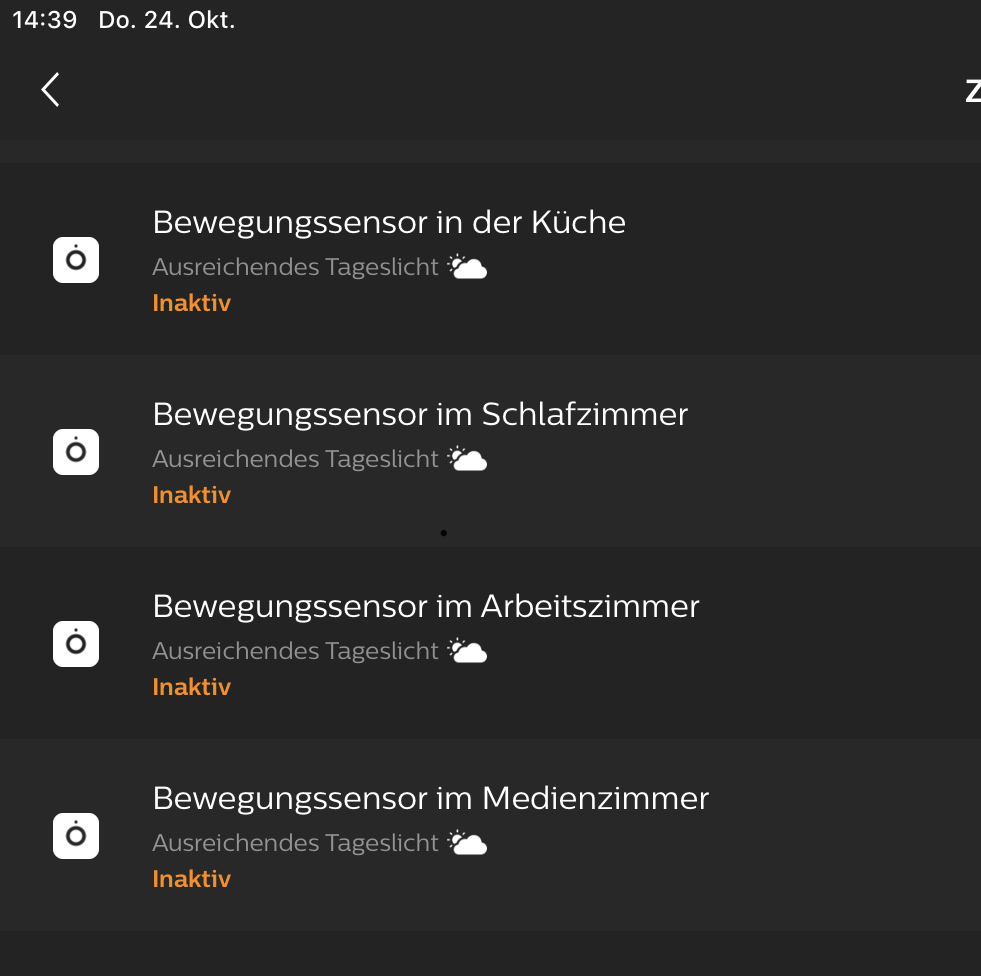Tap Ausreichendes Tageslicht under the Küche sensor
Screen dimensions: 981x976
tap(295, 267)
